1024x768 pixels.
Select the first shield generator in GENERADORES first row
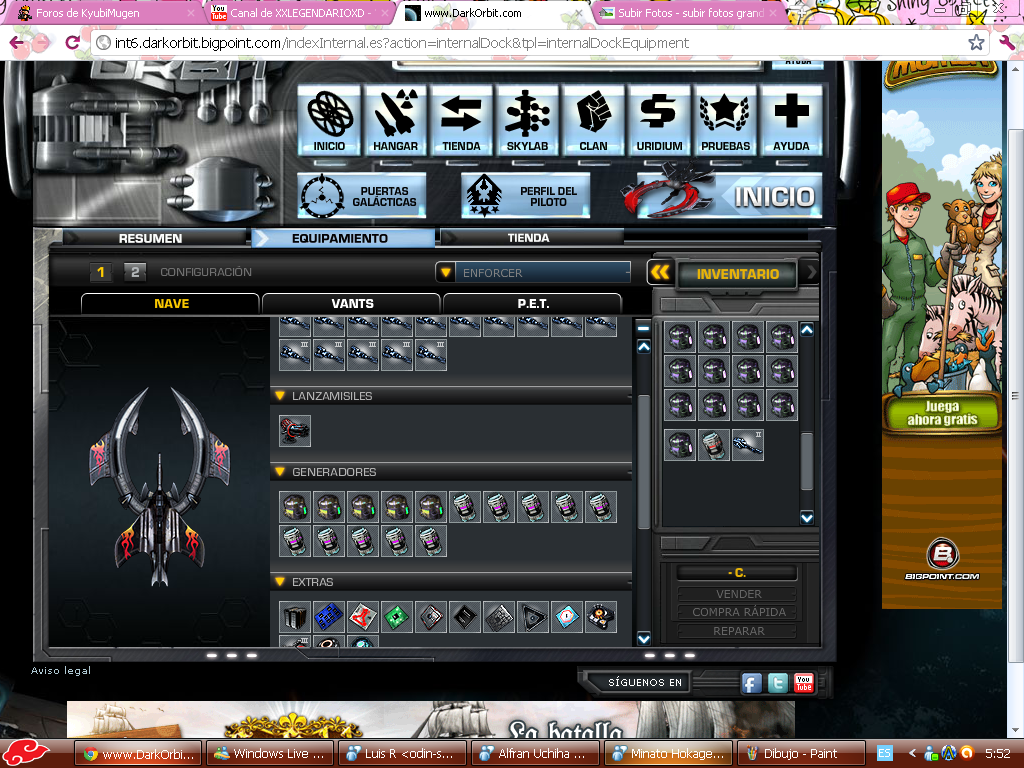tap(465, 507)
